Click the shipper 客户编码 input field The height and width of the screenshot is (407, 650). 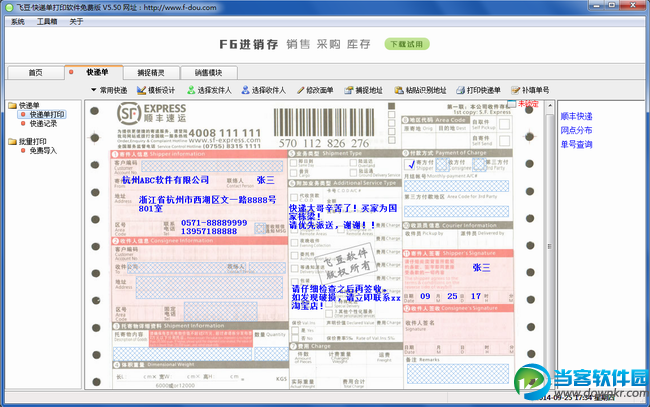[x=212, y=166]
